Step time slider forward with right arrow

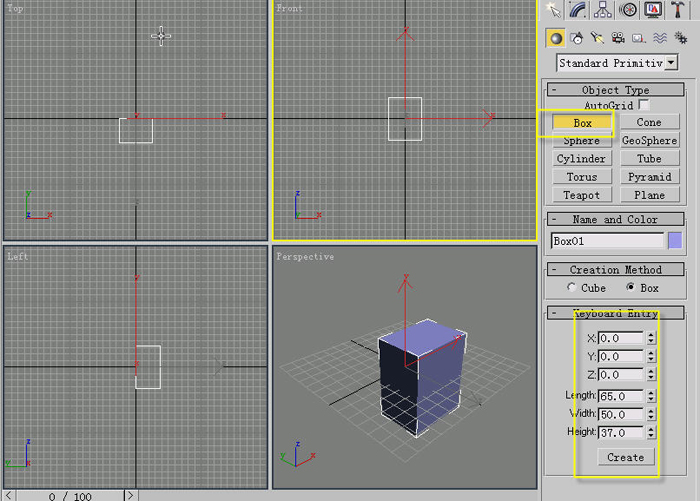130,496
